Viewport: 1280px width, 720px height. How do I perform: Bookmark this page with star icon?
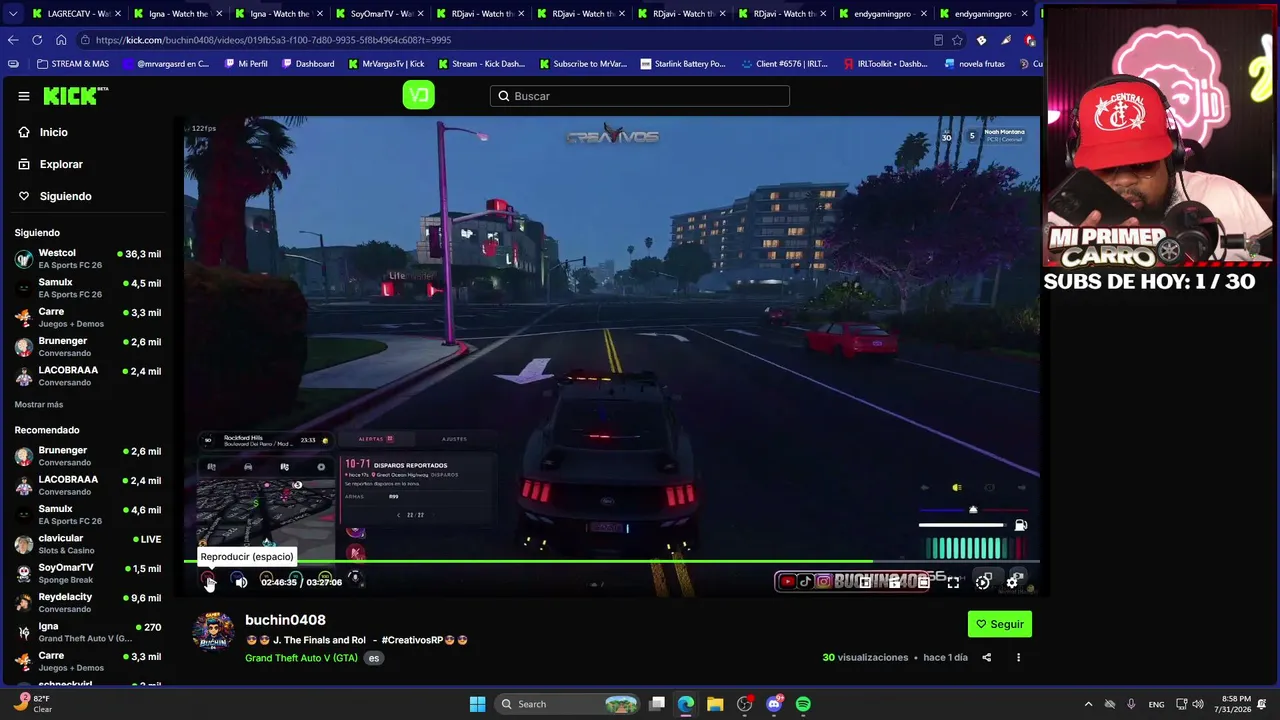coord(957,40)
